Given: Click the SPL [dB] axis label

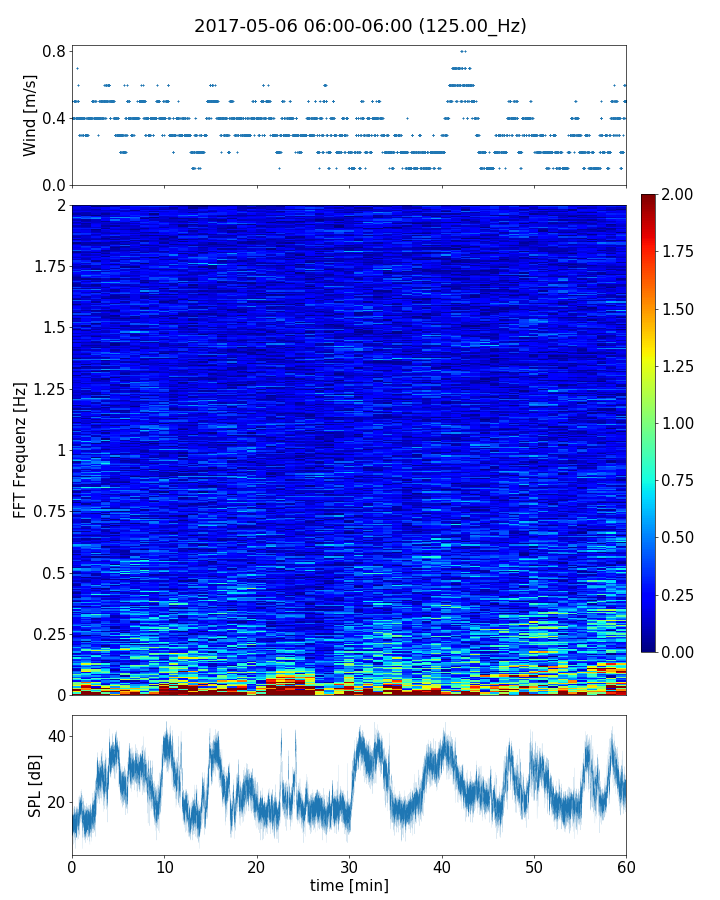Looking at the screenshot, I should tap(35, 783).
